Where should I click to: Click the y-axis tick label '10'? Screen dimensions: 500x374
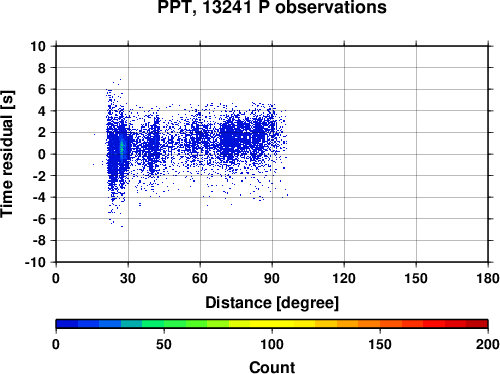[38, 46]
